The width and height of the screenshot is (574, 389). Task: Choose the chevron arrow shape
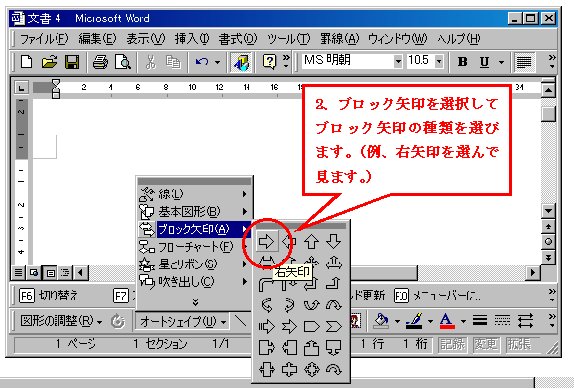click(333, 326)
